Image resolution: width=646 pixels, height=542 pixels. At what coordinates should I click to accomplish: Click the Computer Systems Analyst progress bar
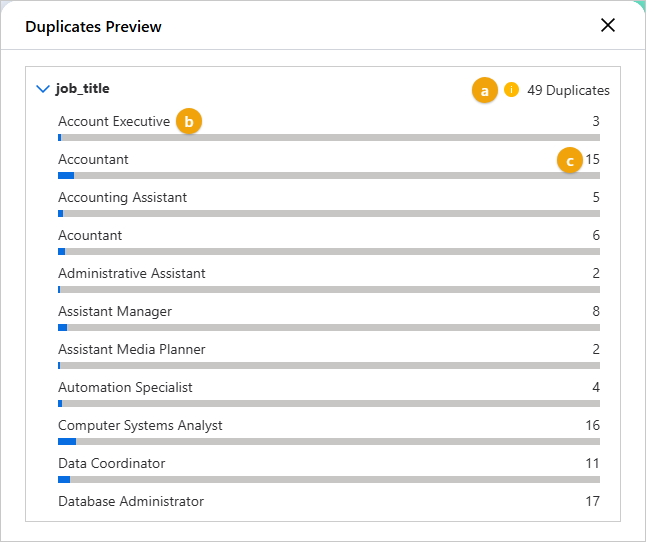click(329, 442)
